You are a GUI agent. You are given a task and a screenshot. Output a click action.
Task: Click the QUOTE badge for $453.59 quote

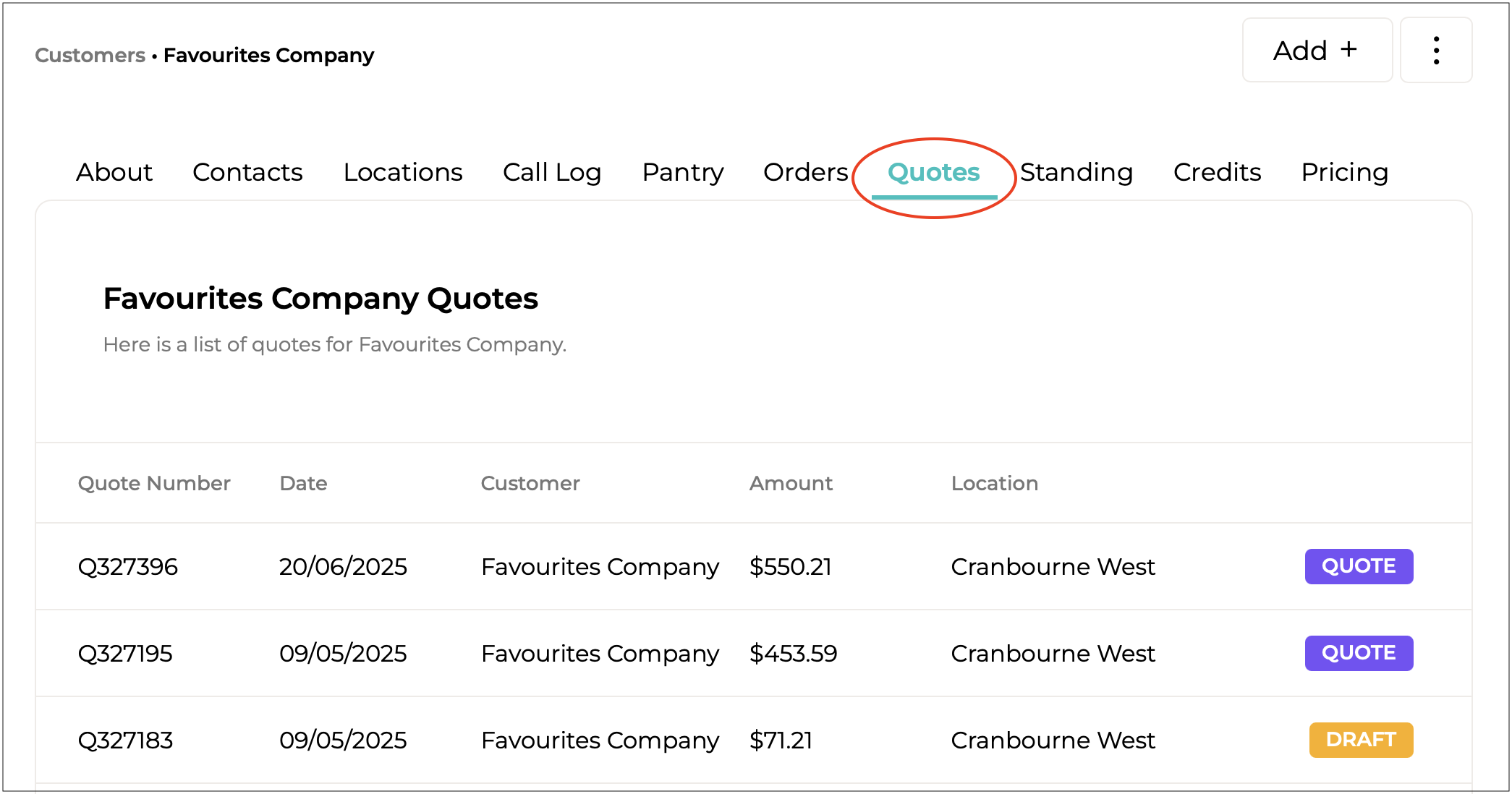click(x=1358, y=653)
